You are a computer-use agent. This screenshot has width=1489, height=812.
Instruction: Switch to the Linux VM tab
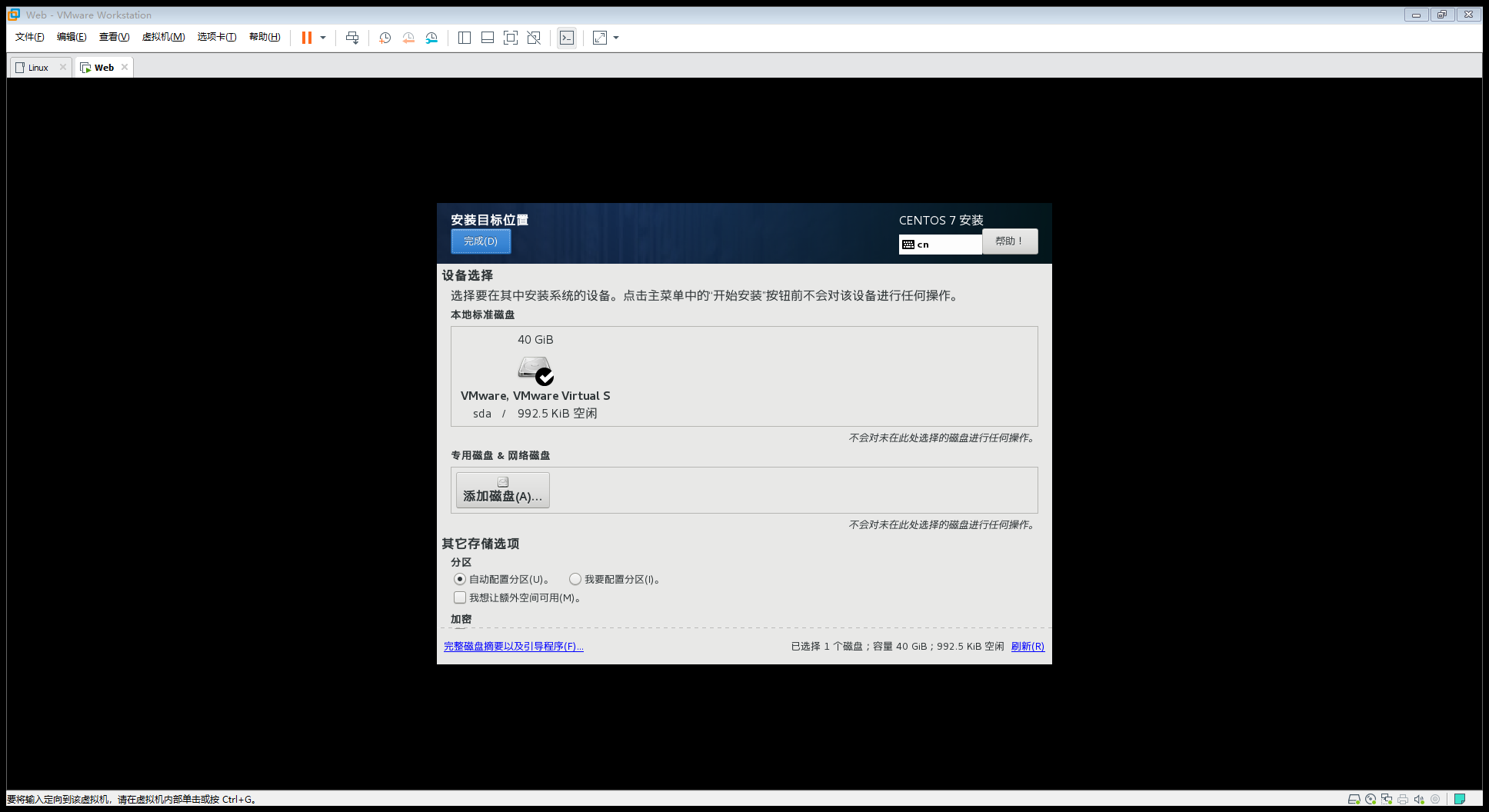click(x=38, y=68)
